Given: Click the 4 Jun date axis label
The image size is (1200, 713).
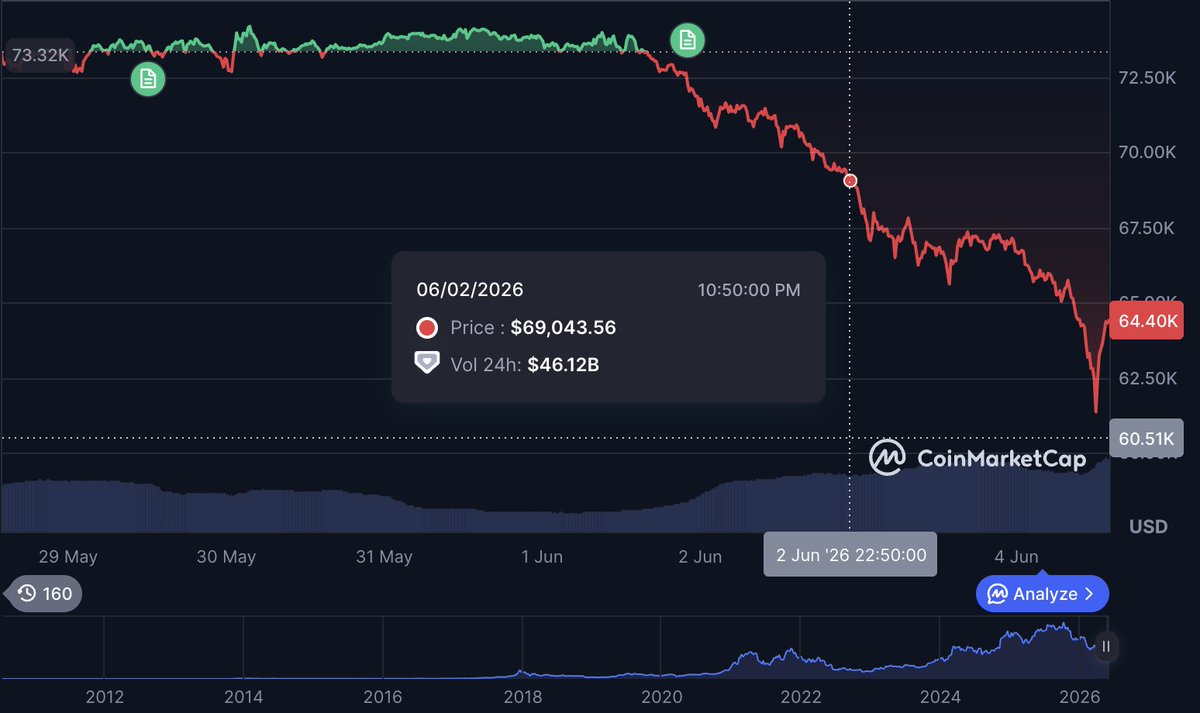Looking at the screenshot, I should click(1017, 557).
